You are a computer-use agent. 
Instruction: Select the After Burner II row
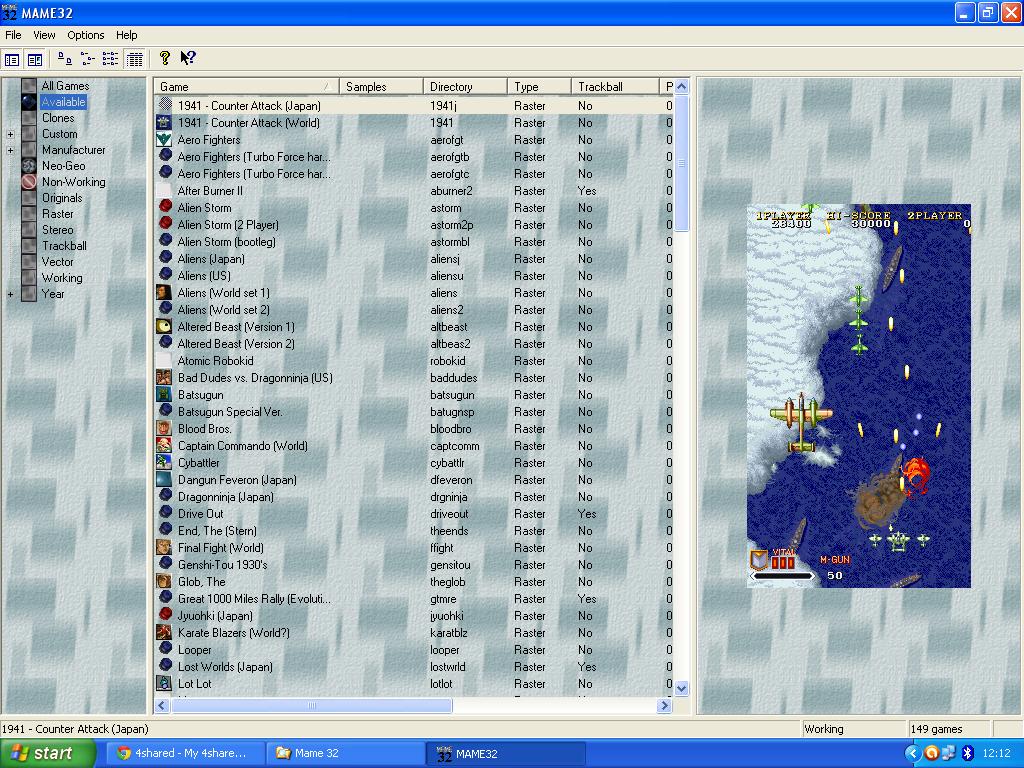click(x=414, y=191)
